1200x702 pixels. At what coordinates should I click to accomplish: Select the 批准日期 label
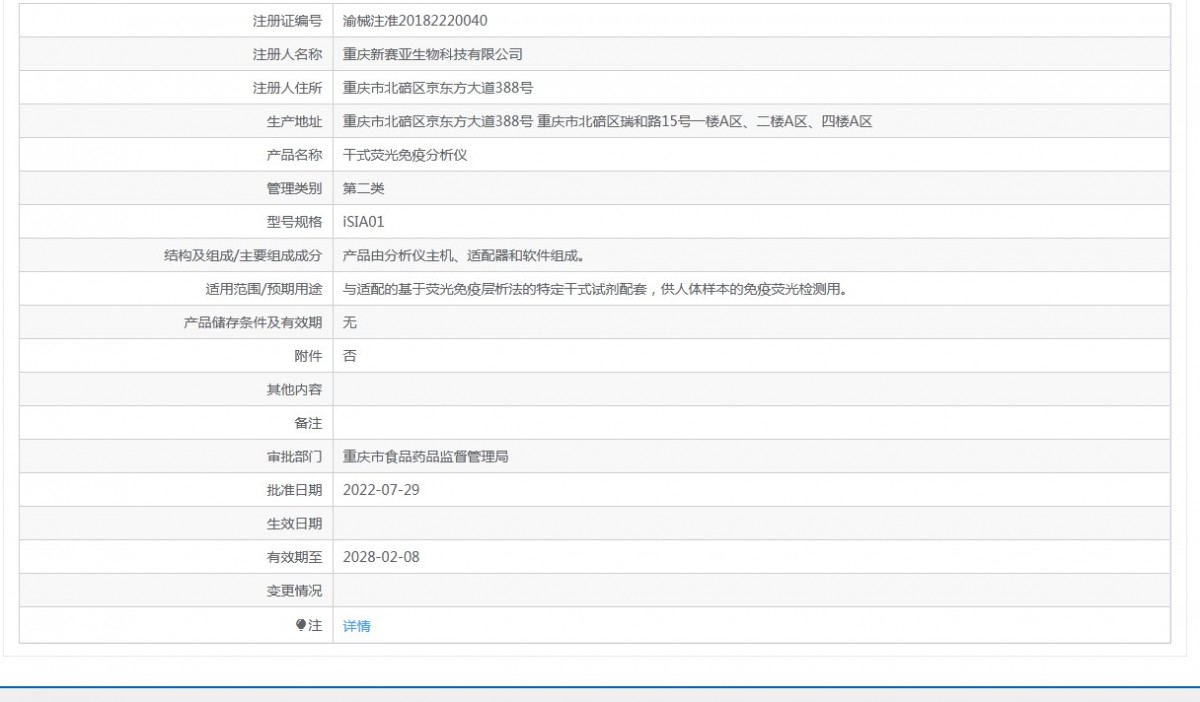pos(294,490)
